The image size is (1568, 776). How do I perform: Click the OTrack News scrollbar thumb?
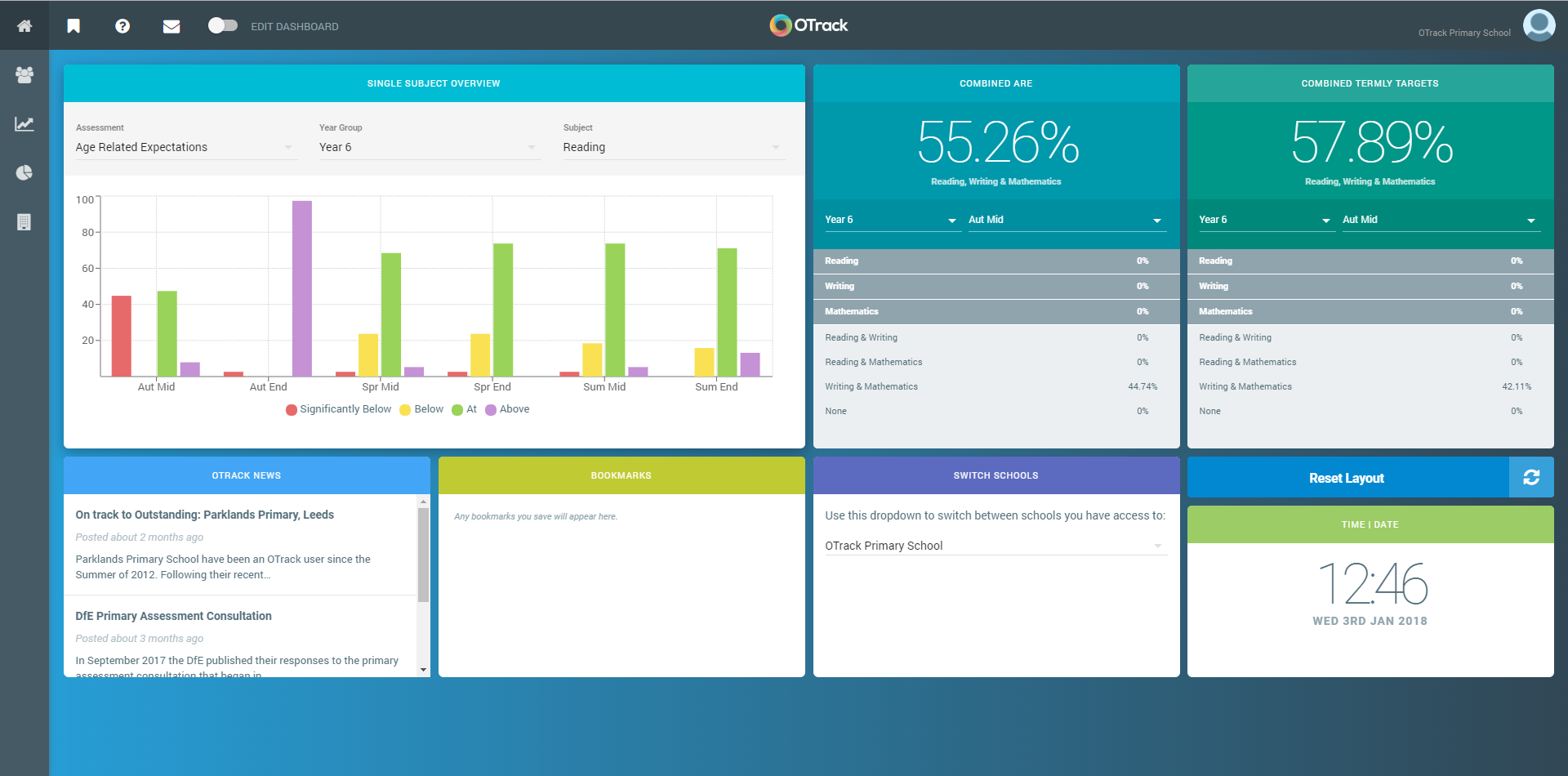click(x=423, y=555)
